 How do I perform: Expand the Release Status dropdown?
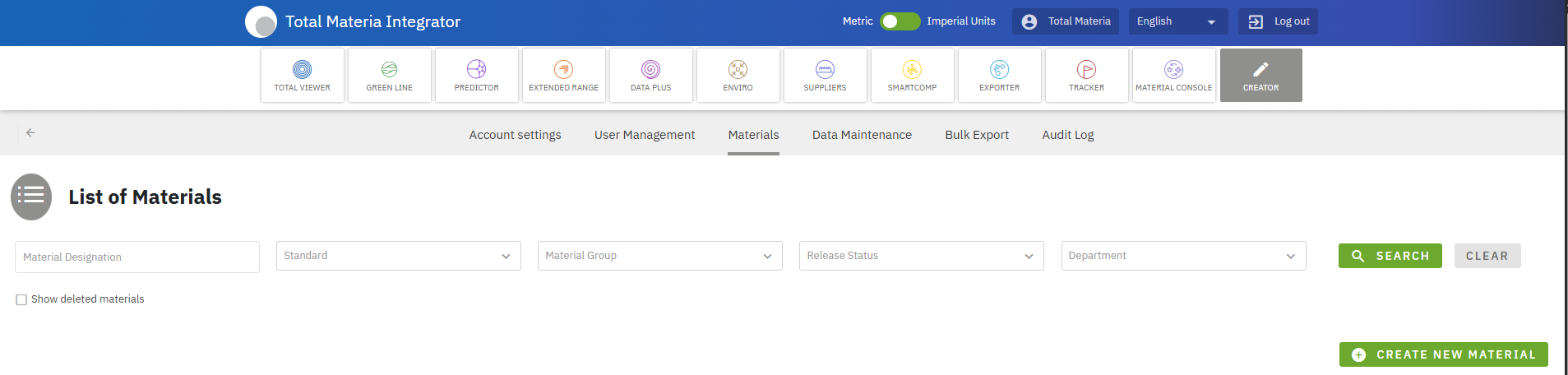click(921, 256)
